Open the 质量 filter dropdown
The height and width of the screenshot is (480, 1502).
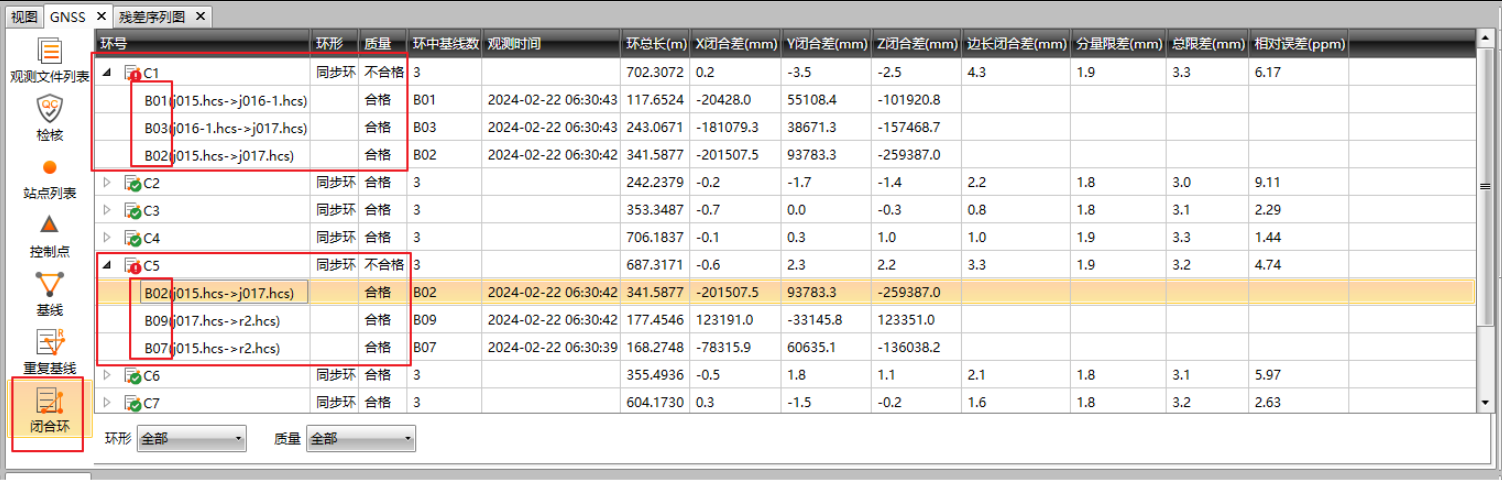point(361,438)
